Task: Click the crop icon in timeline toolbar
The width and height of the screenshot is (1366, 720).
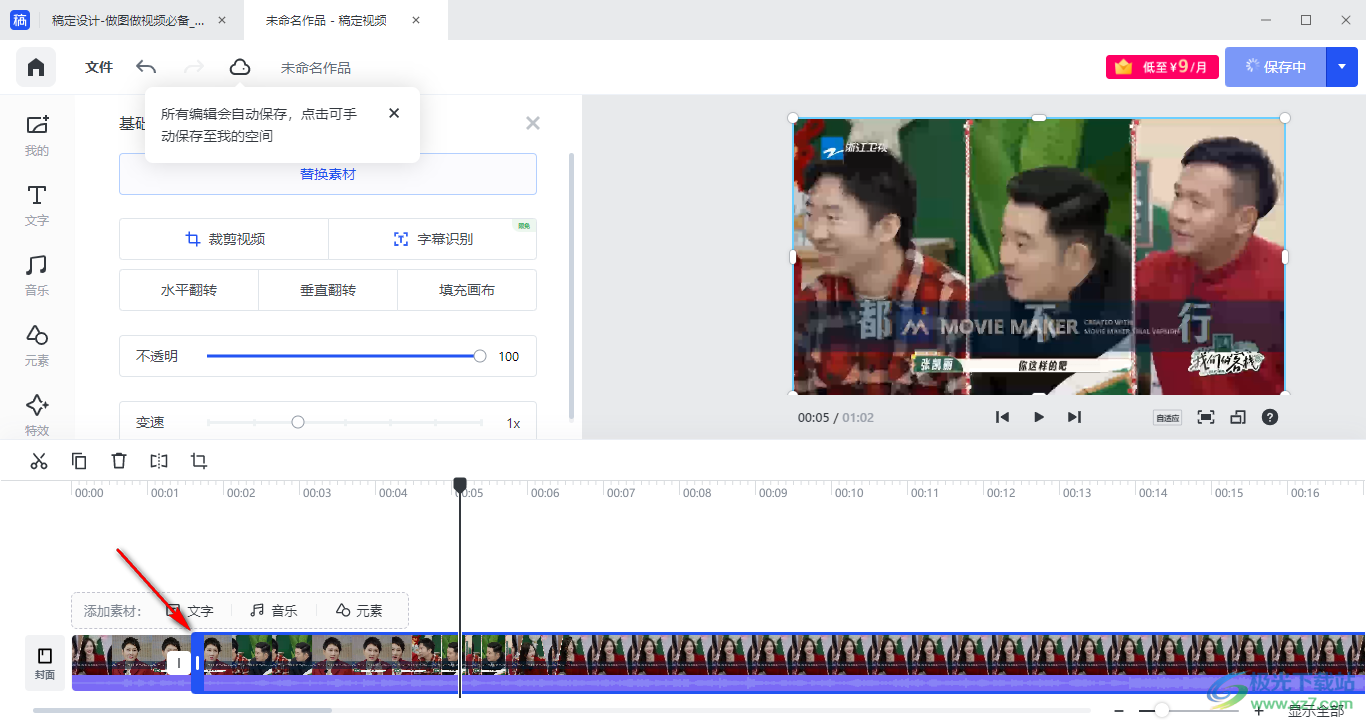Action: 199,461
